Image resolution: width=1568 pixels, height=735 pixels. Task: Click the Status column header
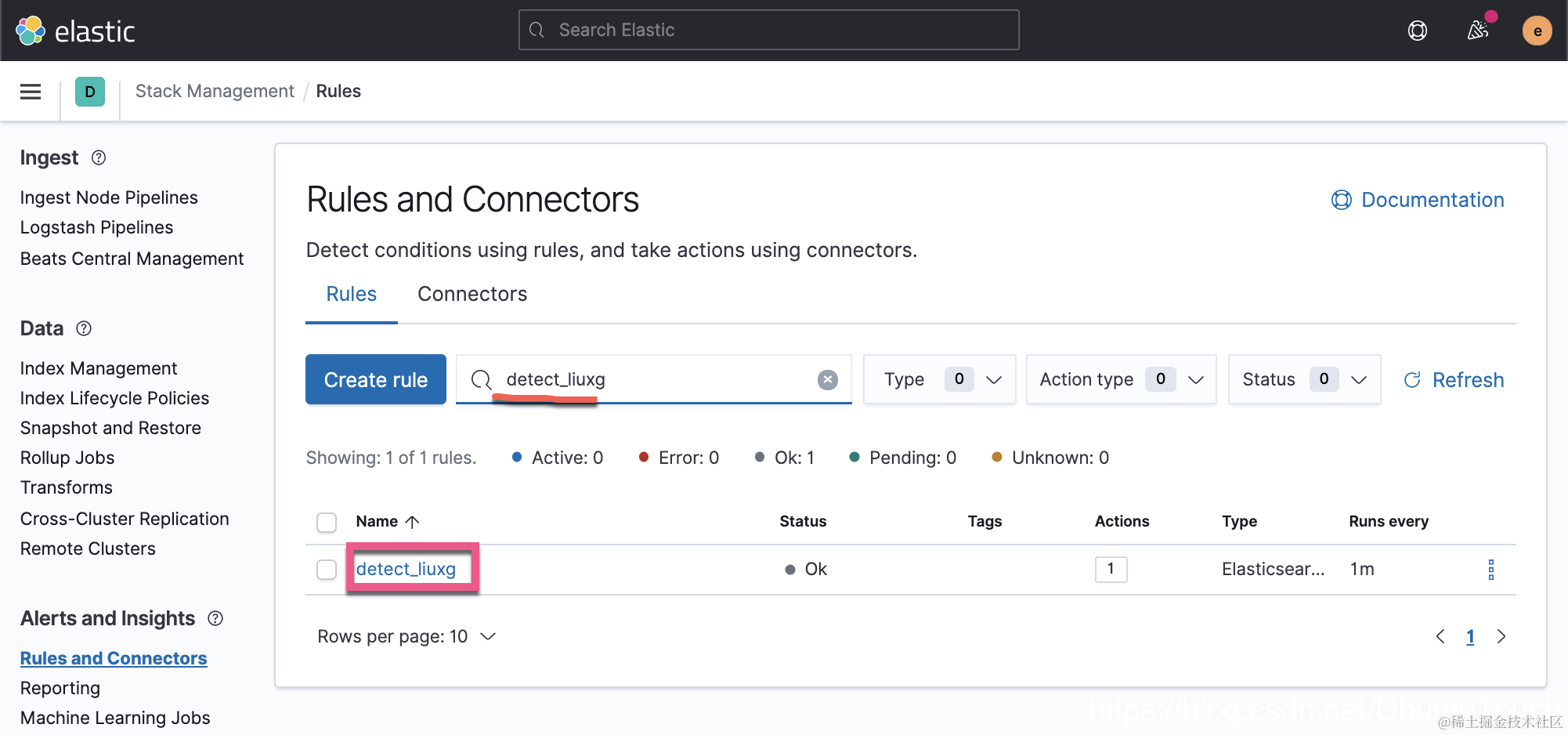tap(803, 521)
